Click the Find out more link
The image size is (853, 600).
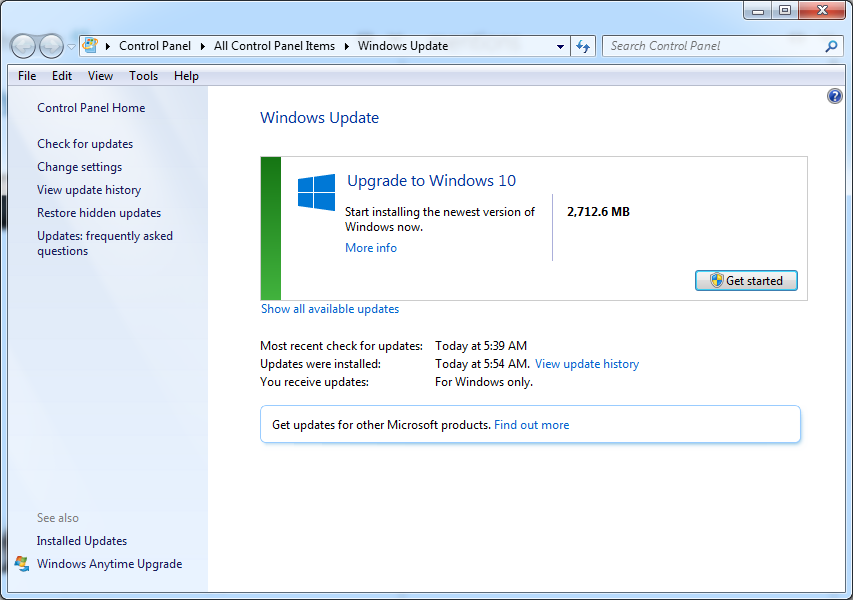[531, 425]
